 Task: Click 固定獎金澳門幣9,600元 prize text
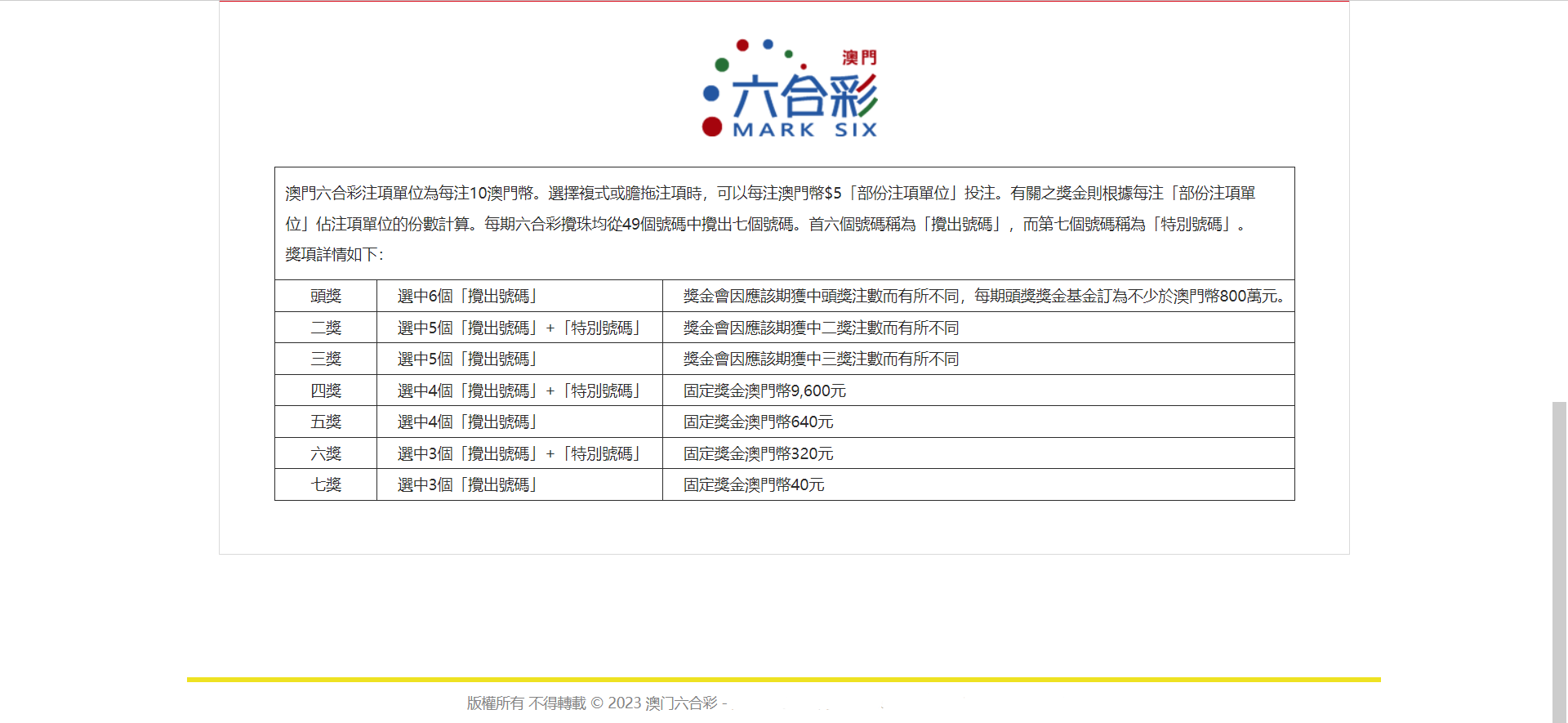[764, 391]
